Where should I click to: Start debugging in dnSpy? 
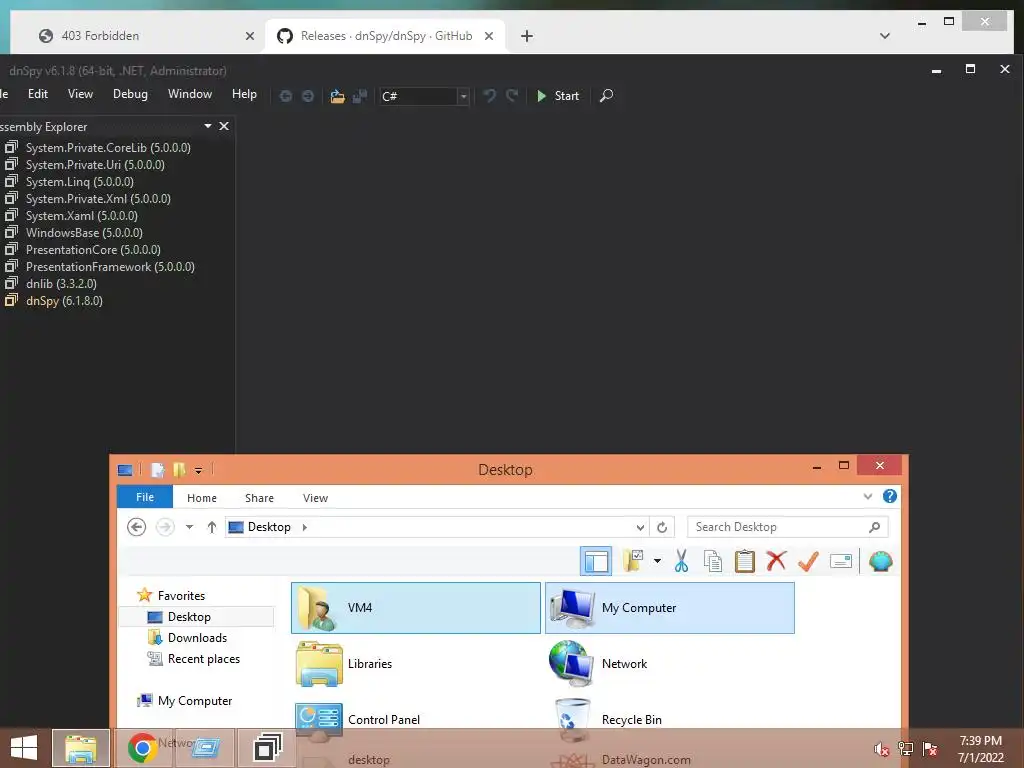point(558,96)
